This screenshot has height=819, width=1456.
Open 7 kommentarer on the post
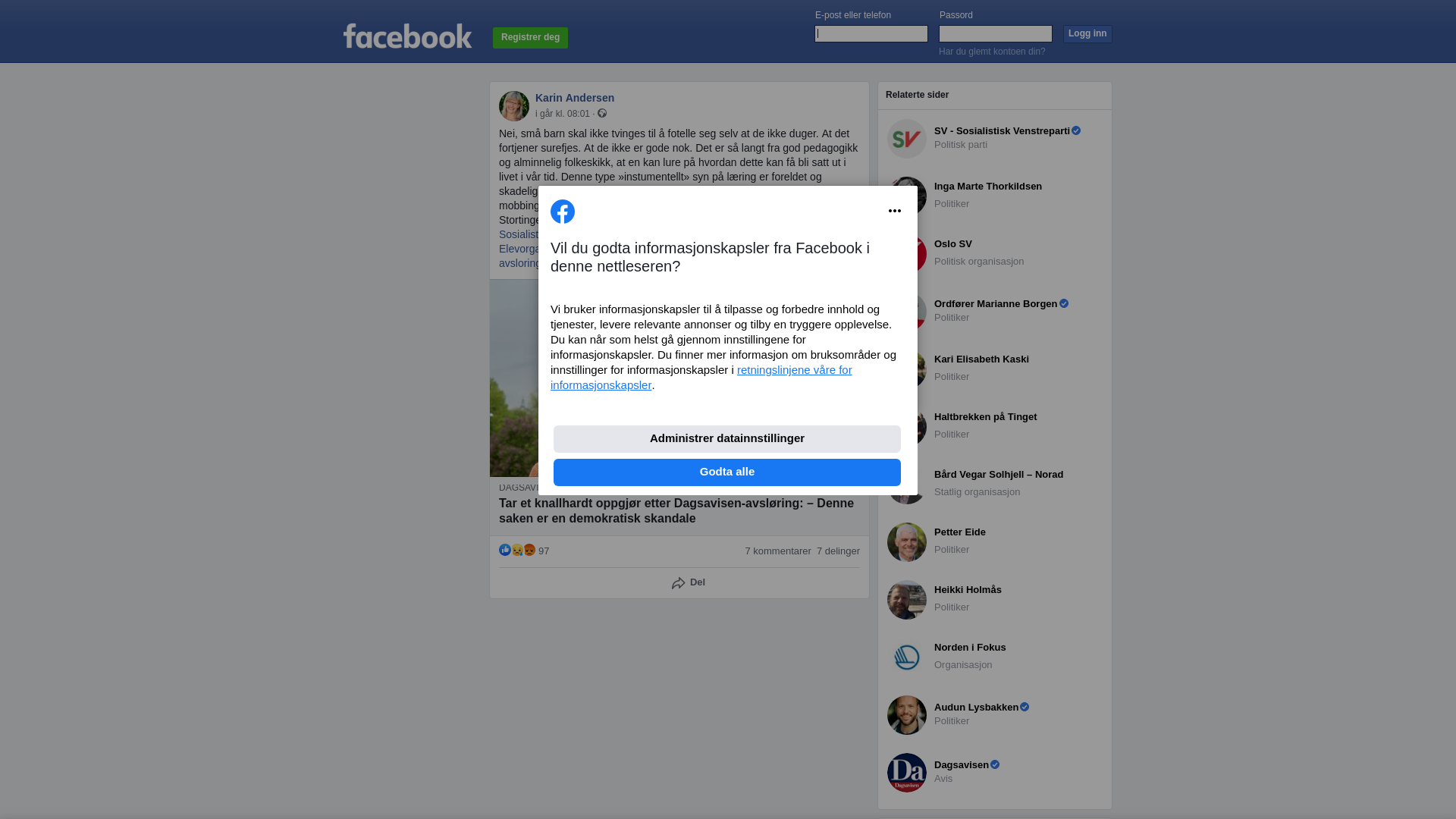point(778,551)
